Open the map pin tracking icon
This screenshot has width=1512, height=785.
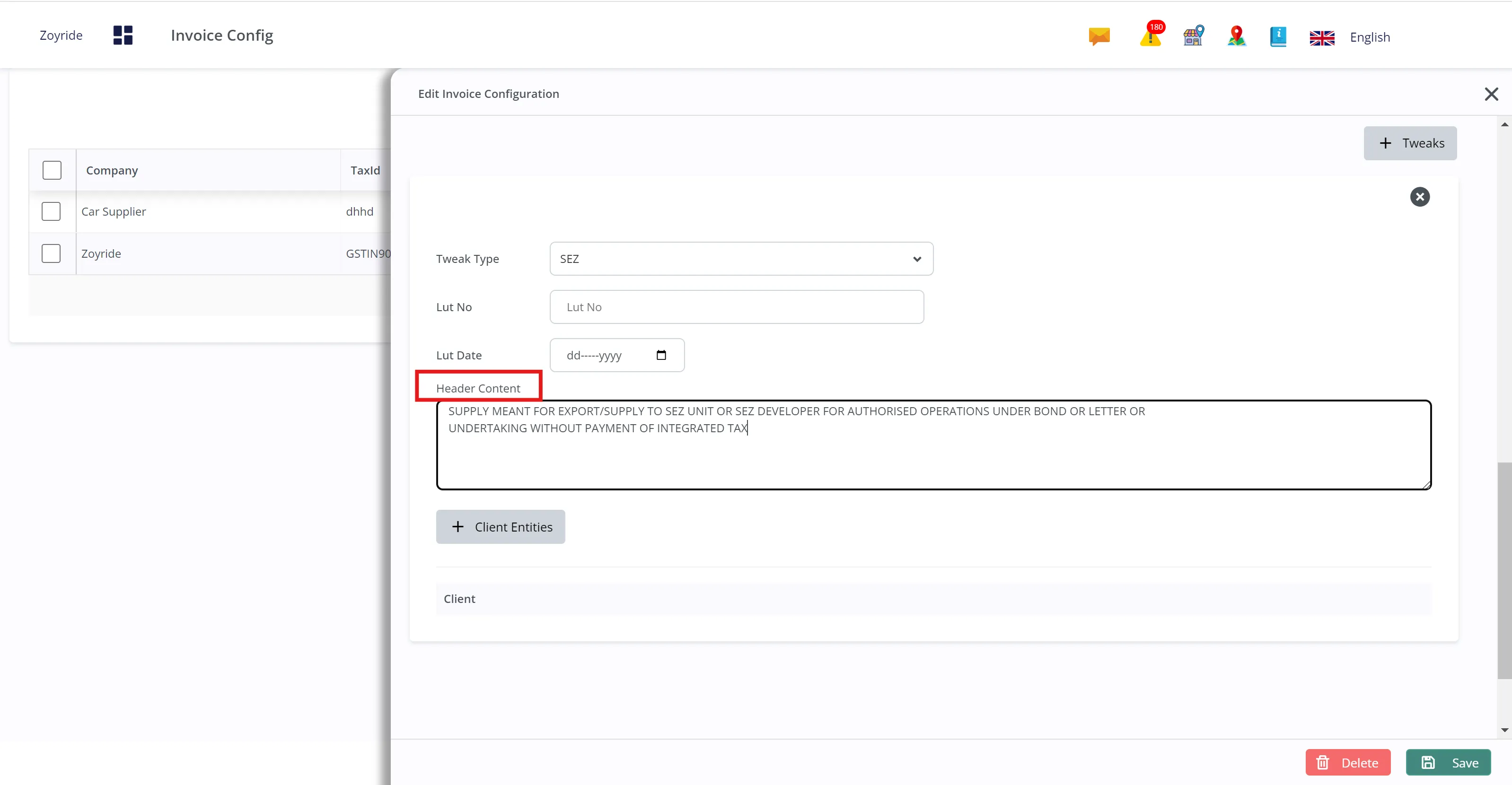click(1236, 36)
